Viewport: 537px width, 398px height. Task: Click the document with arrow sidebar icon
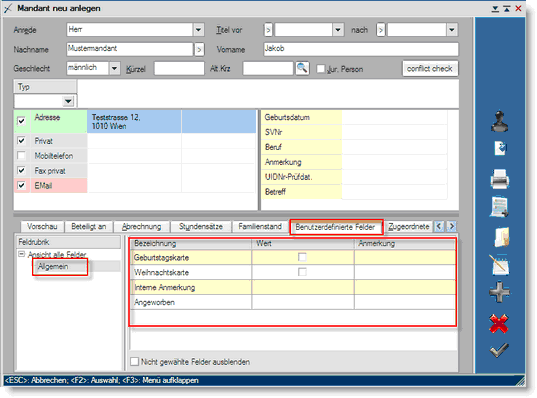coord(500,149)
